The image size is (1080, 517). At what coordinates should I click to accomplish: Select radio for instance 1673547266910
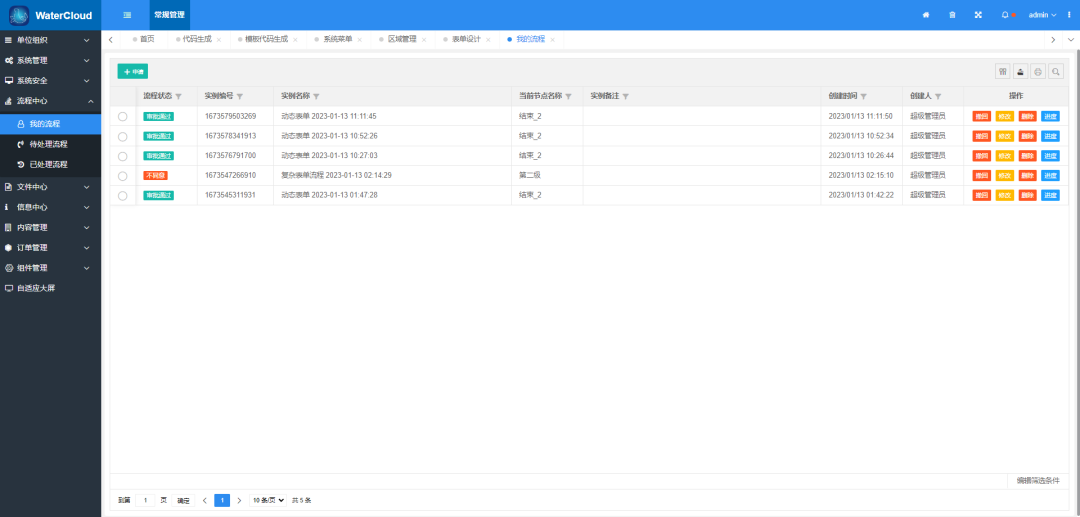(123, 176)
